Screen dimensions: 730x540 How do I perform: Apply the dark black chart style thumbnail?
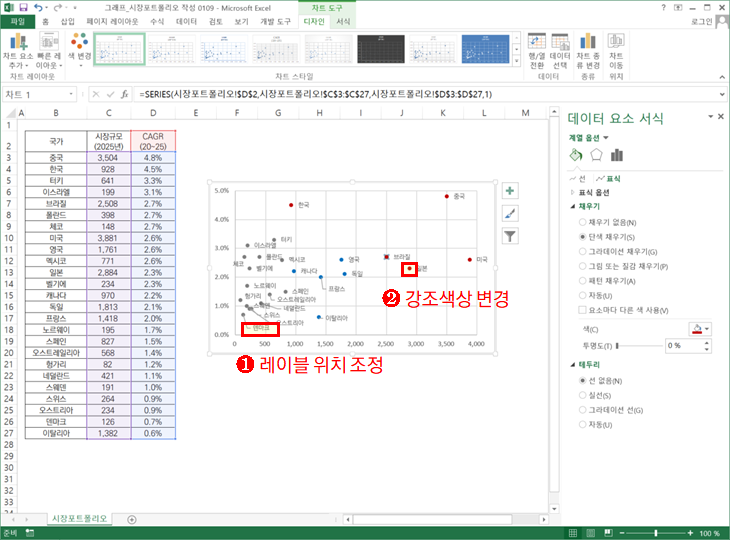pyautogui.click(x=381, y=49)
